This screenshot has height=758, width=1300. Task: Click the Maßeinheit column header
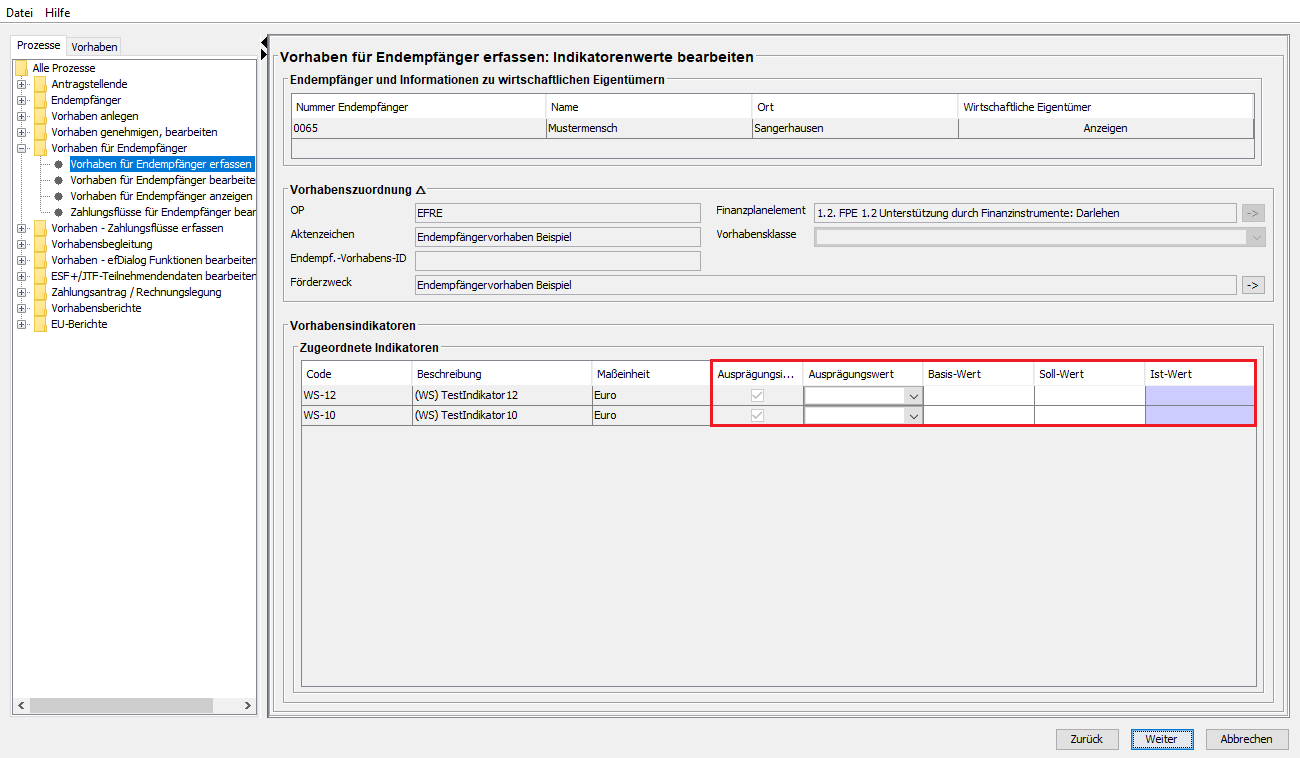click(651, 374)
